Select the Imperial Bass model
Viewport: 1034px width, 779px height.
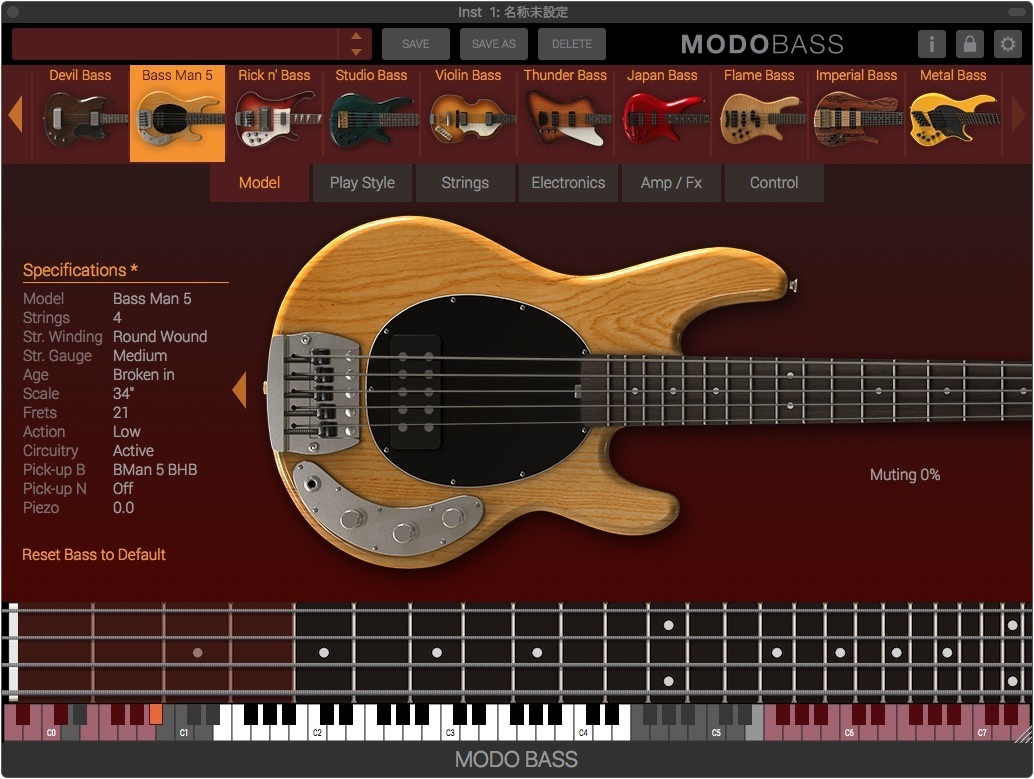tap(855, 113)
